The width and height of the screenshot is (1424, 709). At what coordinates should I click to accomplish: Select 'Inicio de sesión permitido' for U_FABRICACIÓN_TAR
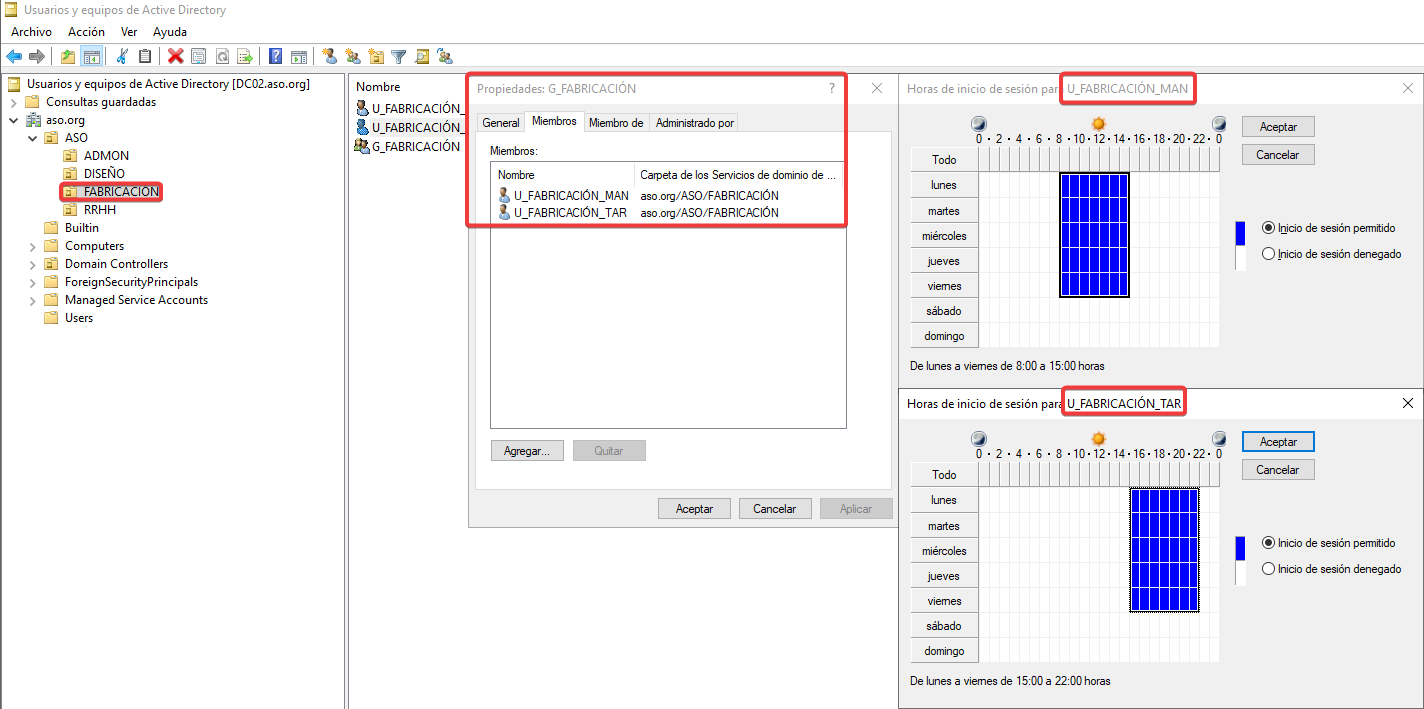[x=1269, y=543]
